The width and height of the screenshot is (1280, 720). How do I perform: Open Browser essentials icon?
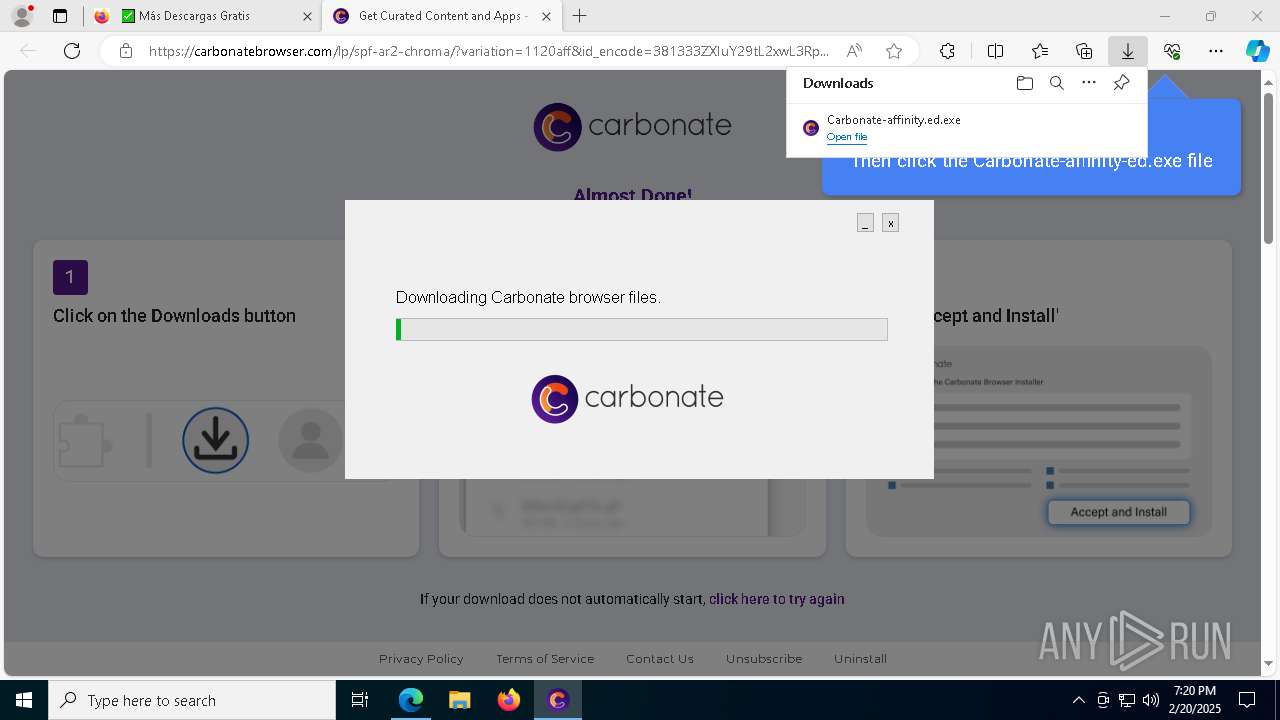1172,51
